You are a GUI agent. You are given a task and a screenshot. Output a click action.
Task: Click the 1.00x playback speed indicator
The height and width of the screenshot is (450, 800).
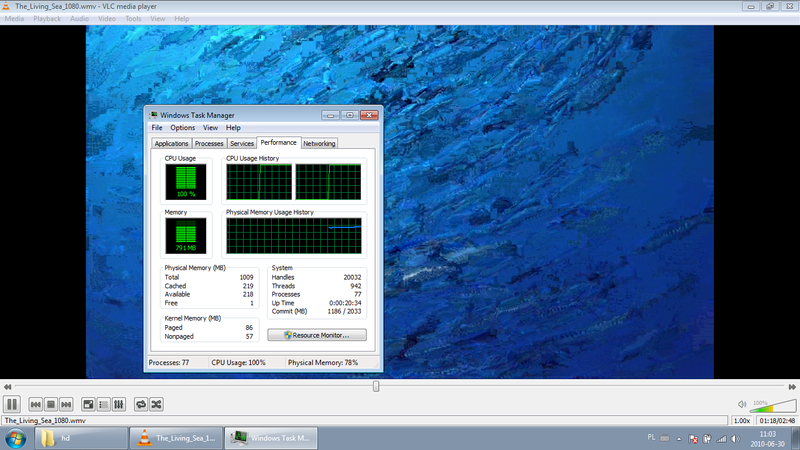(x=742, y=421)
